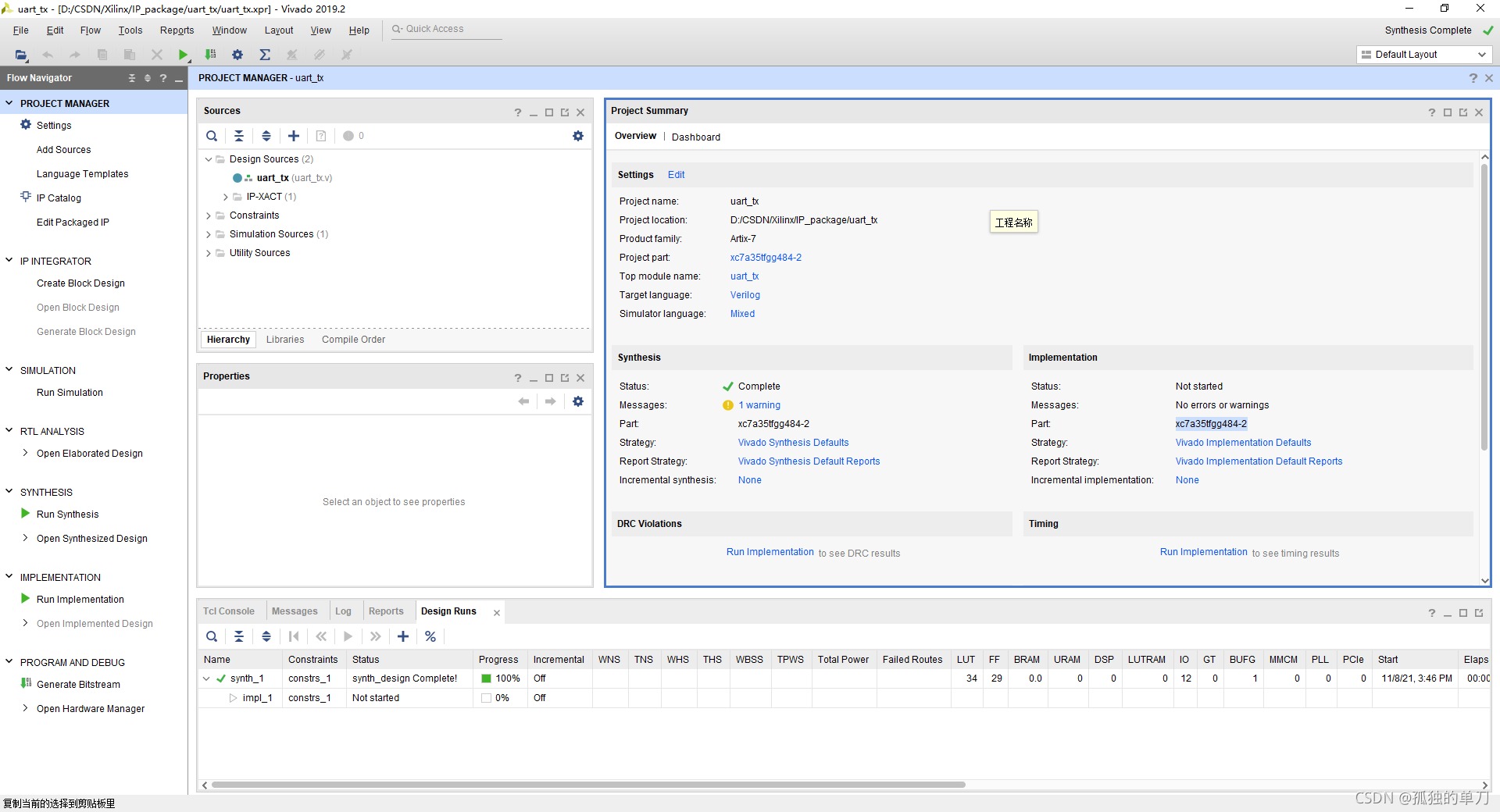Open Sources panel settings gear
The height and width of the screenshot is (812, 1500).
[x=578, y=136]
